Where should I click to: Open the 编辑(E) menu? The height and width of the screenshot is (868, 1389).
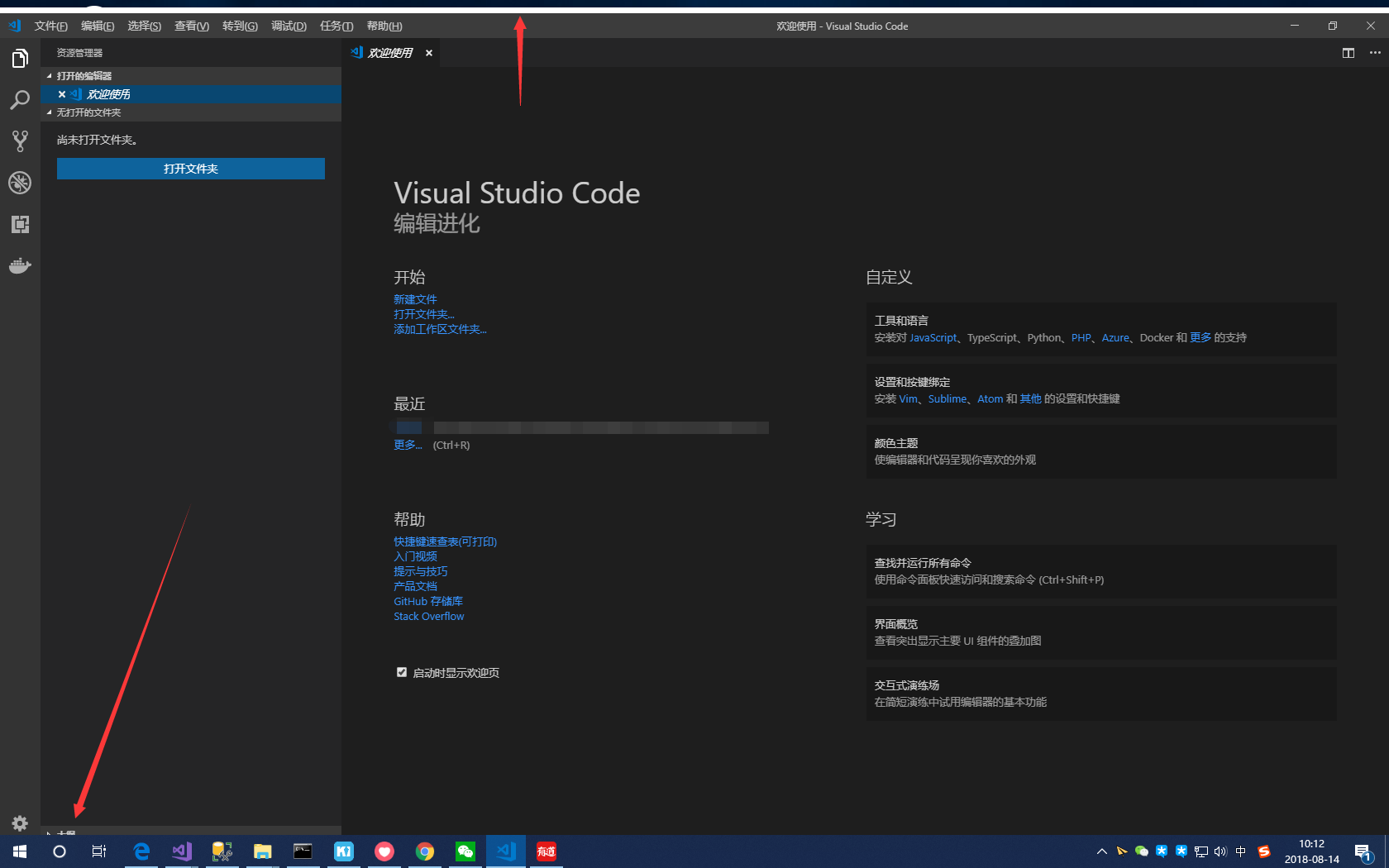98,26
